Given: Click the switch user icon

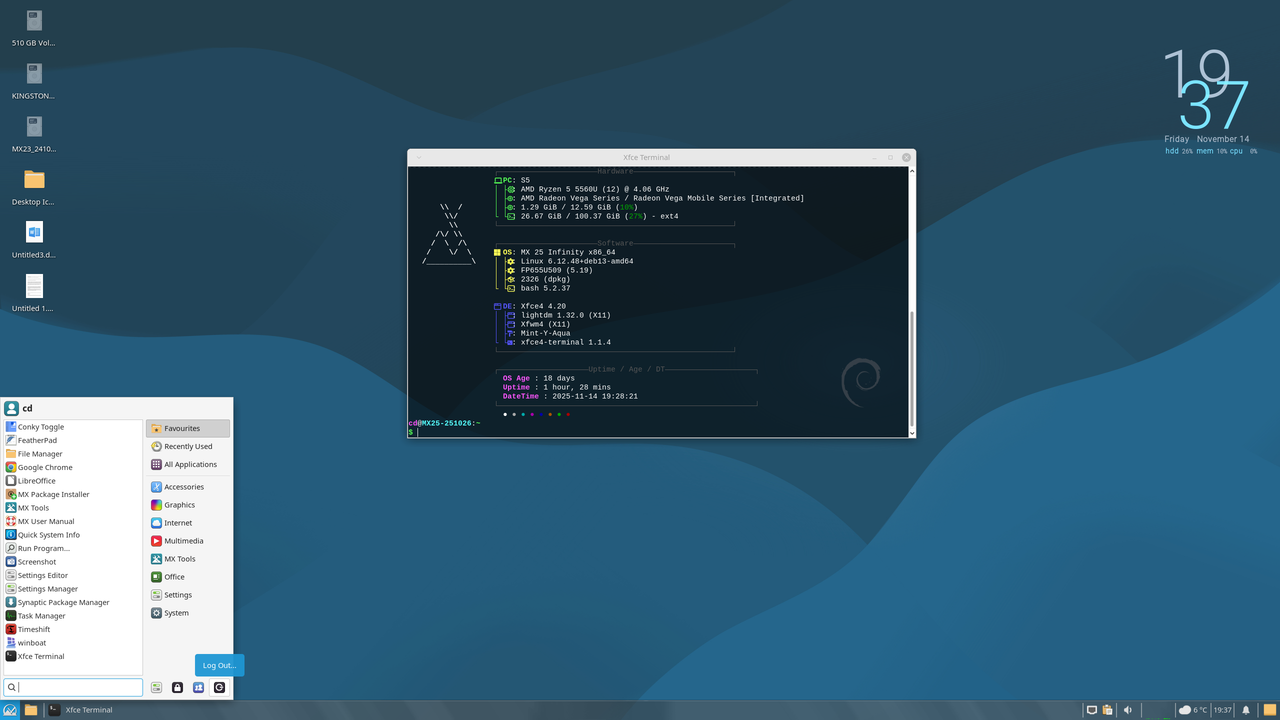Looking at the screenshot, I should [198, 687].
